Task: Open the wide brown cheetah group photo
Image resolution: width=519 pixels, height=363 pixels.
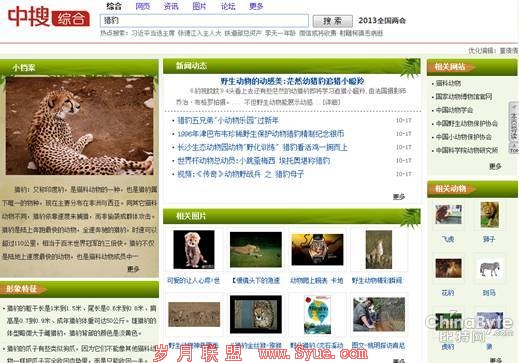Action: pos(194,314)
